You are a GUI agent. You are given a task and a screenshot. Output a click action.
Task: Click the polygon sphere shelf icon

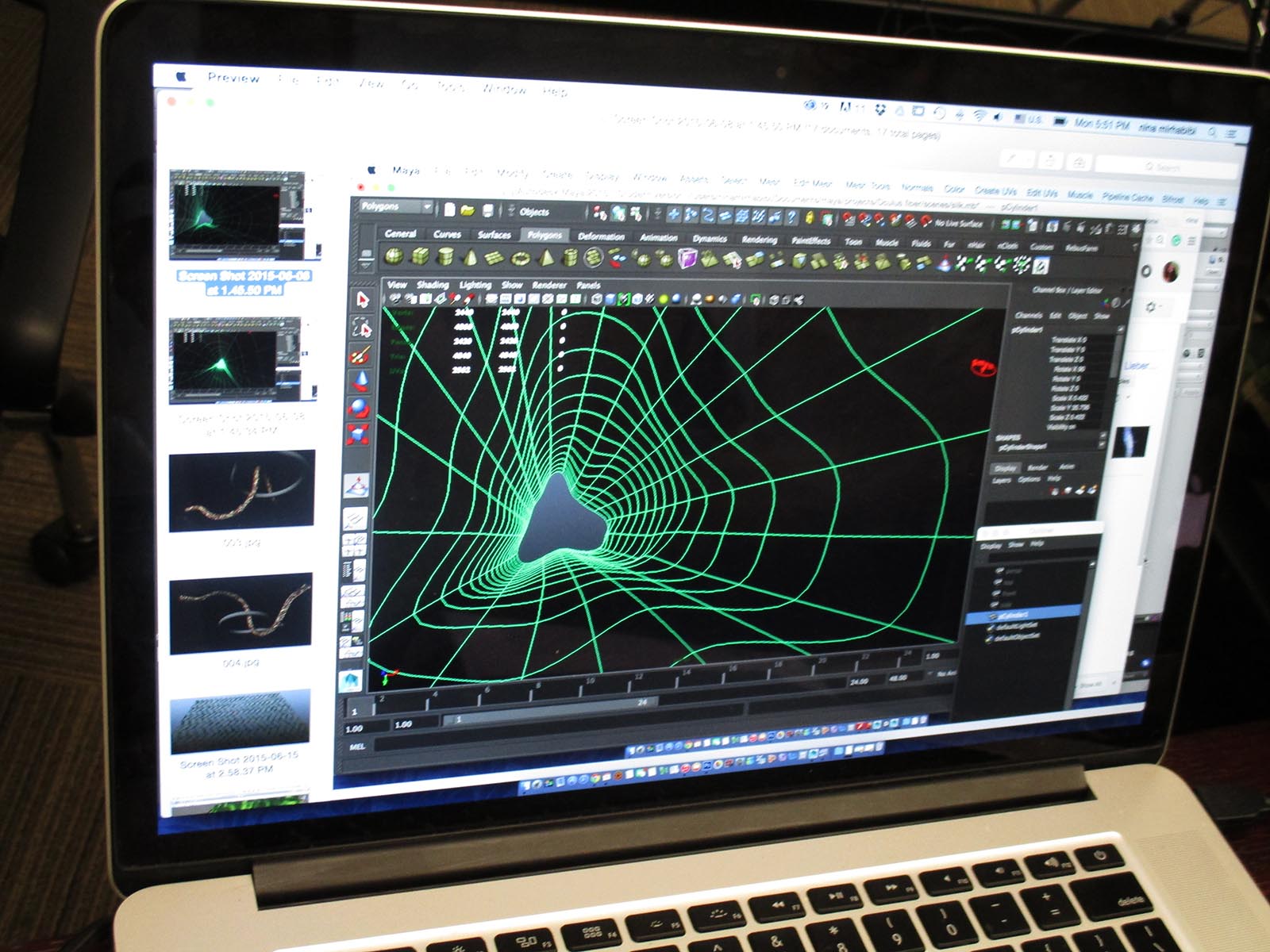[394, 255]
